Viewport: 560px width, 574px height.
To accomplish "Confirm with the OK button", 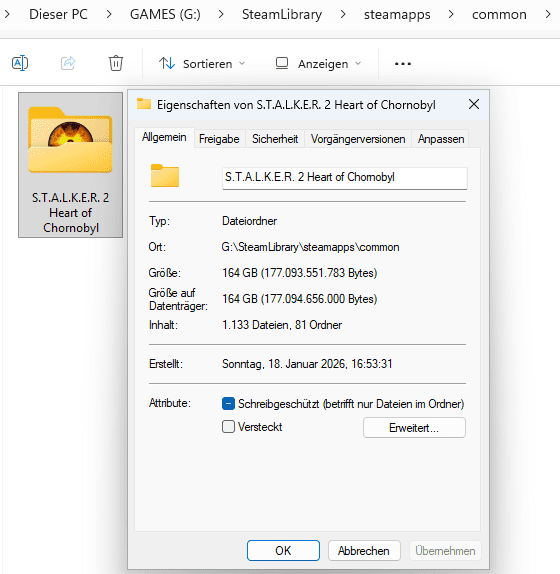I will [283, 551].
